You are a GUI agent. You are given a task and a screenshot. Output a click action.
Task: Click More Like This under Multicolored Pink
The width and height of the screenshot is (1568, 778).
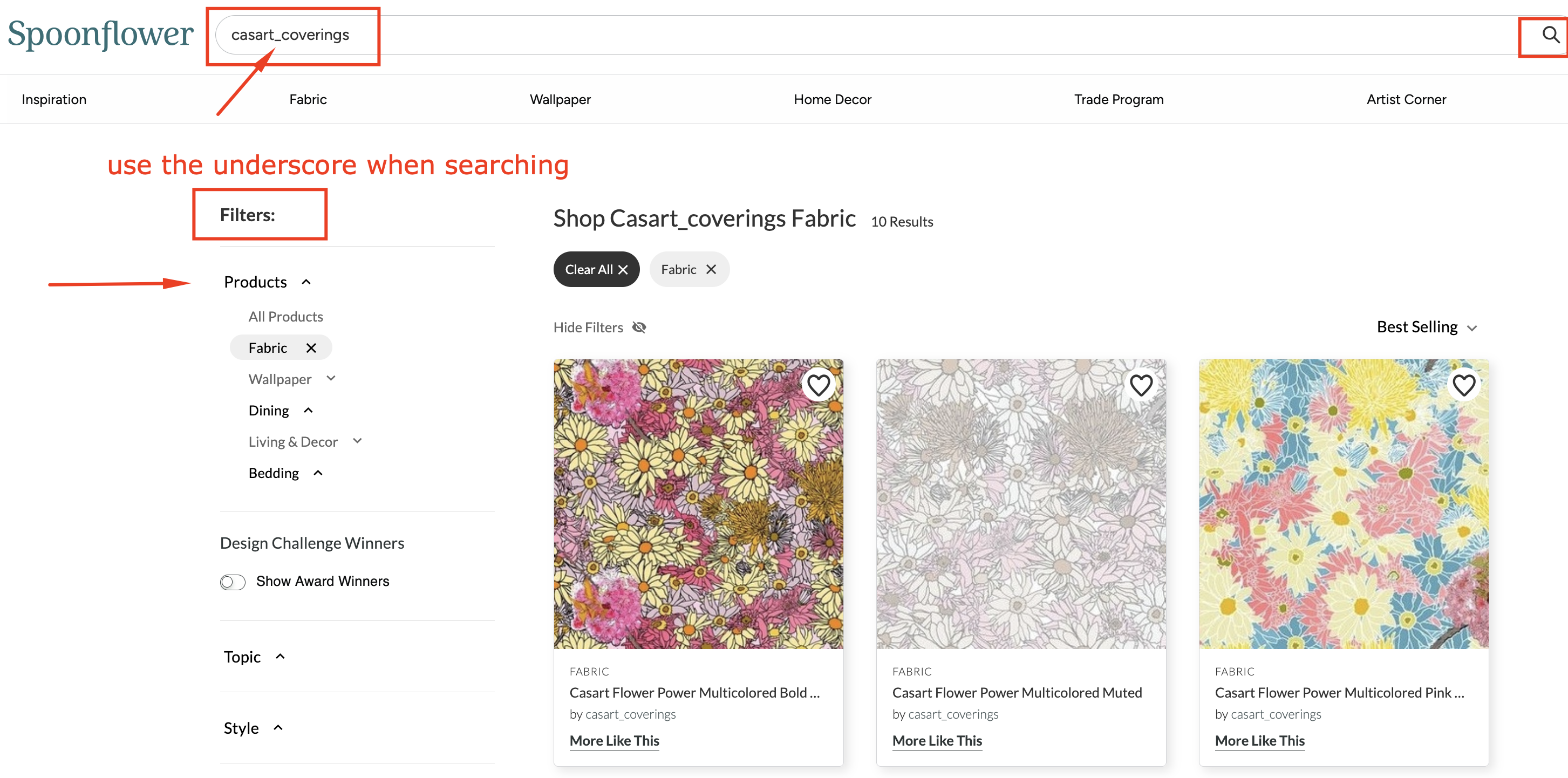[1259, 740]
